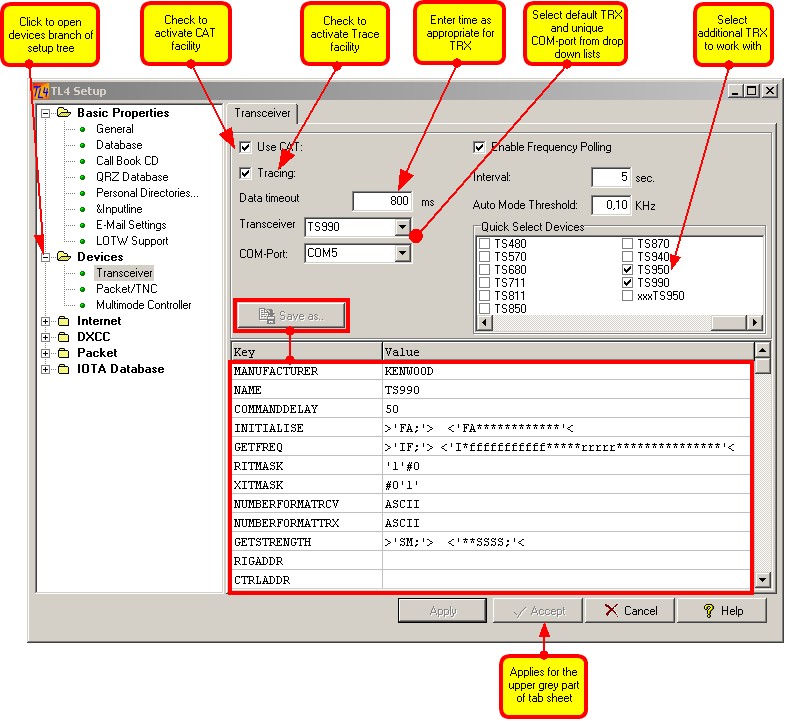Click the Devices open folder icon

64,257
